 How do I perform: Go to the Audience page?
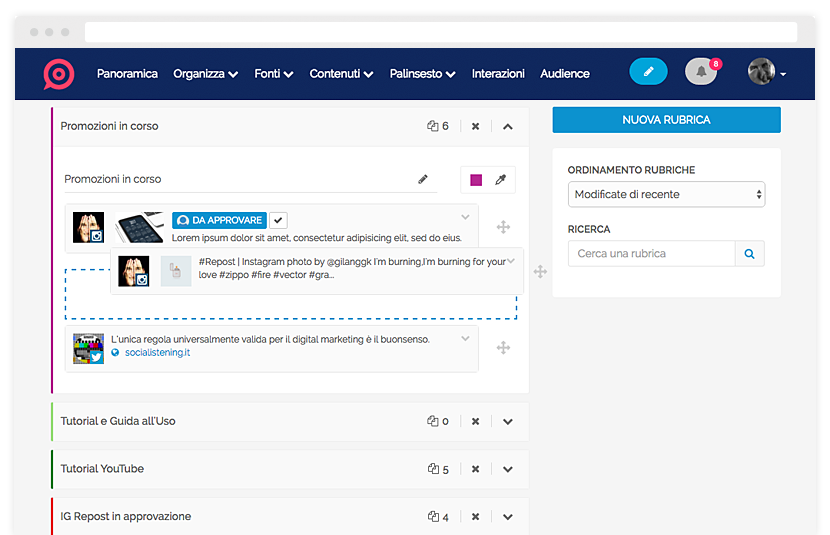[x=565, y=74]
